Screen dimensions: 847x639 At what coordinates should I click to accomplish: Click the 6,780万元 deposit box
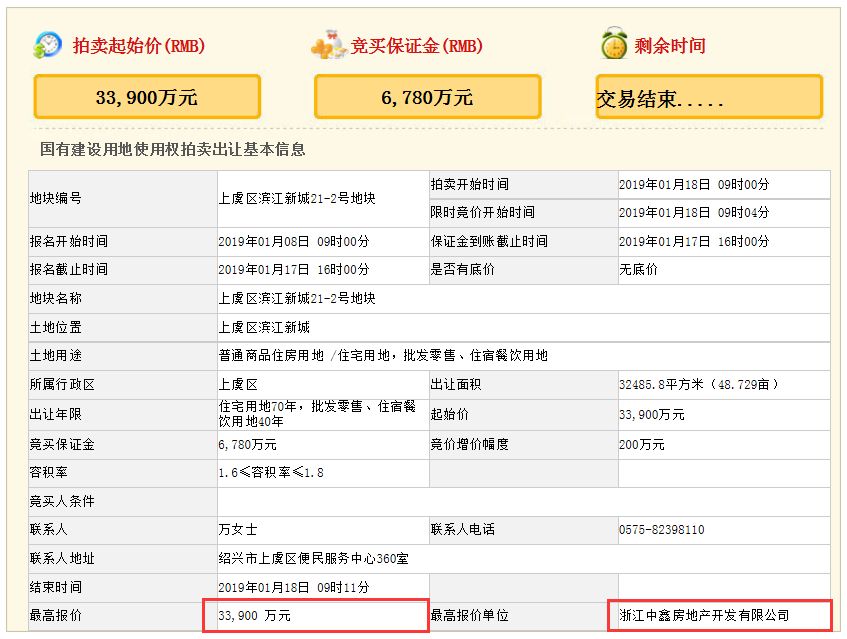tap(427, 97)
